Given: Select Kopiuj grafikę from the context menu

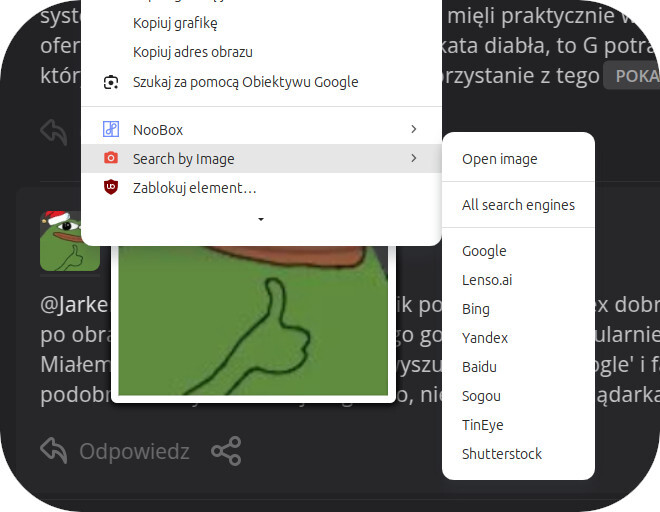Looking at the screenshot, I should [175, 23].
